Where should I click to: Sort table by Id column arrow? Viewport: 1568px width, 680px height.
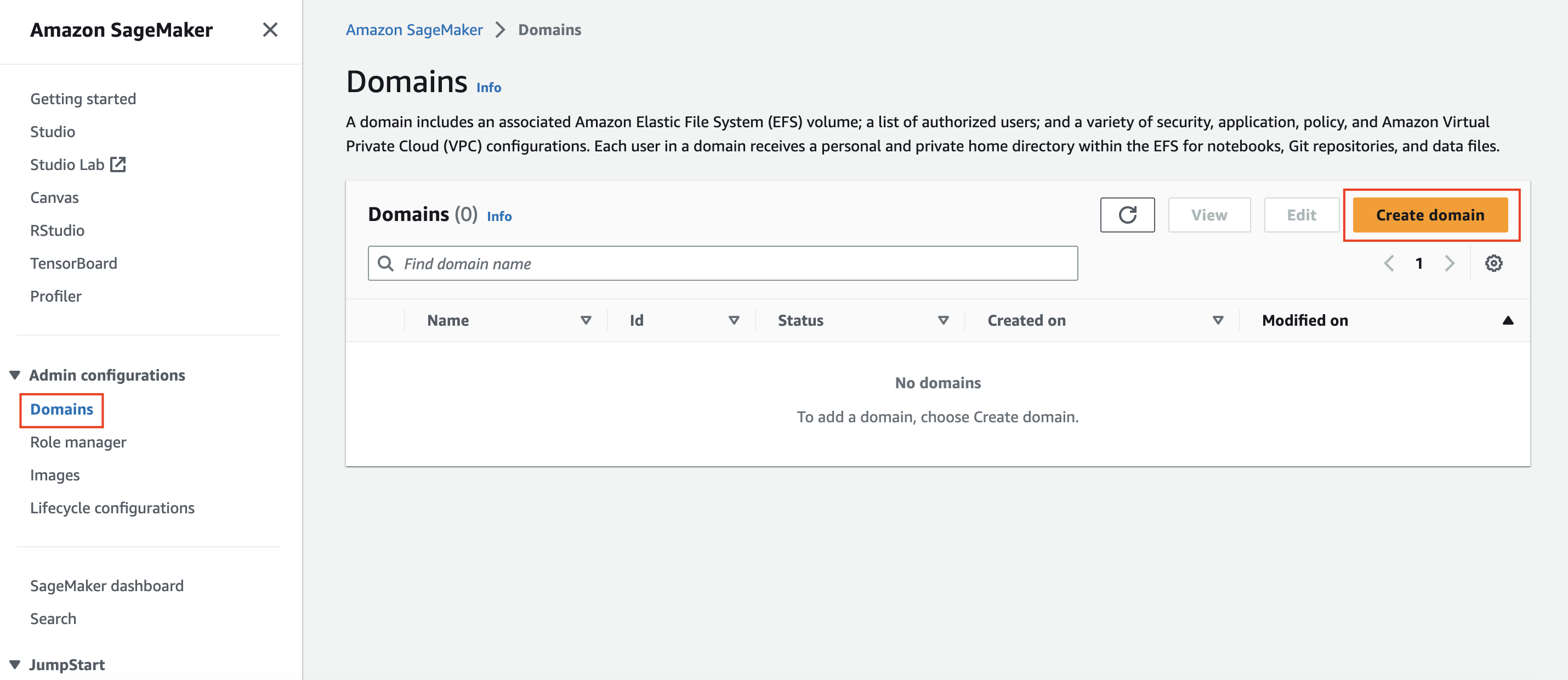pyautogui.click(x=734, y=321)
